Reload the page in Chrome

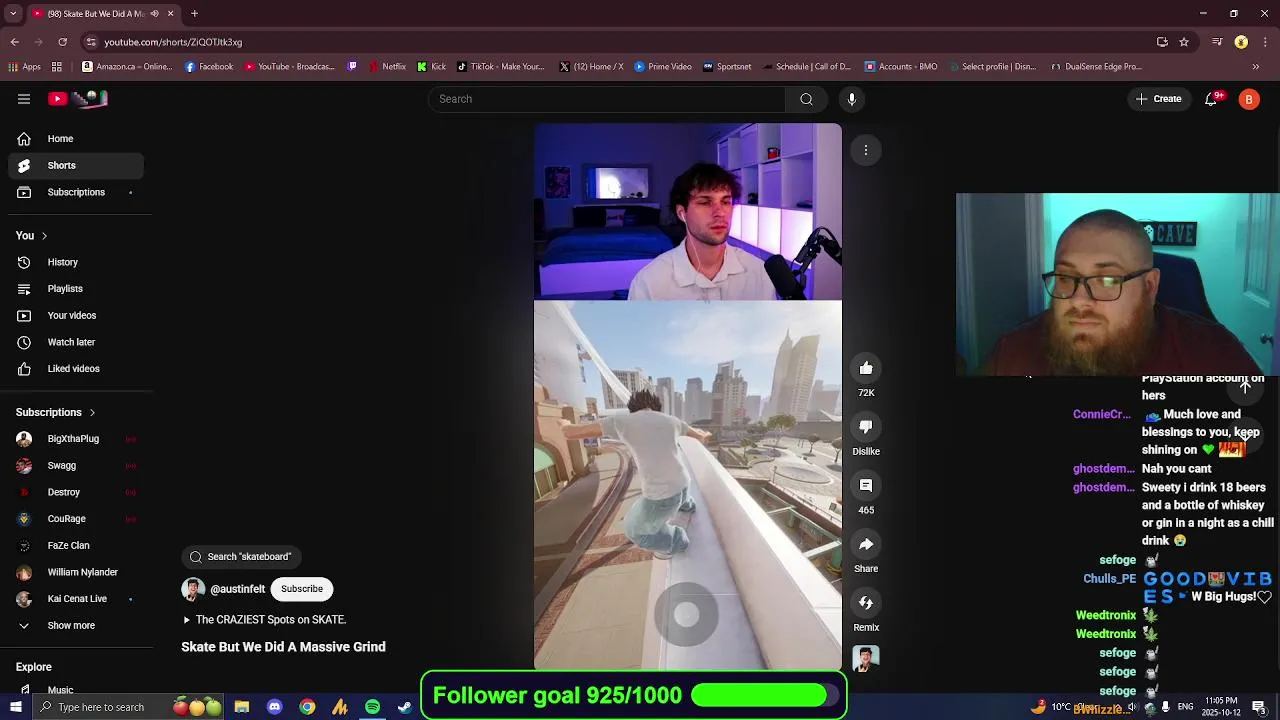[x=62, y=42]
